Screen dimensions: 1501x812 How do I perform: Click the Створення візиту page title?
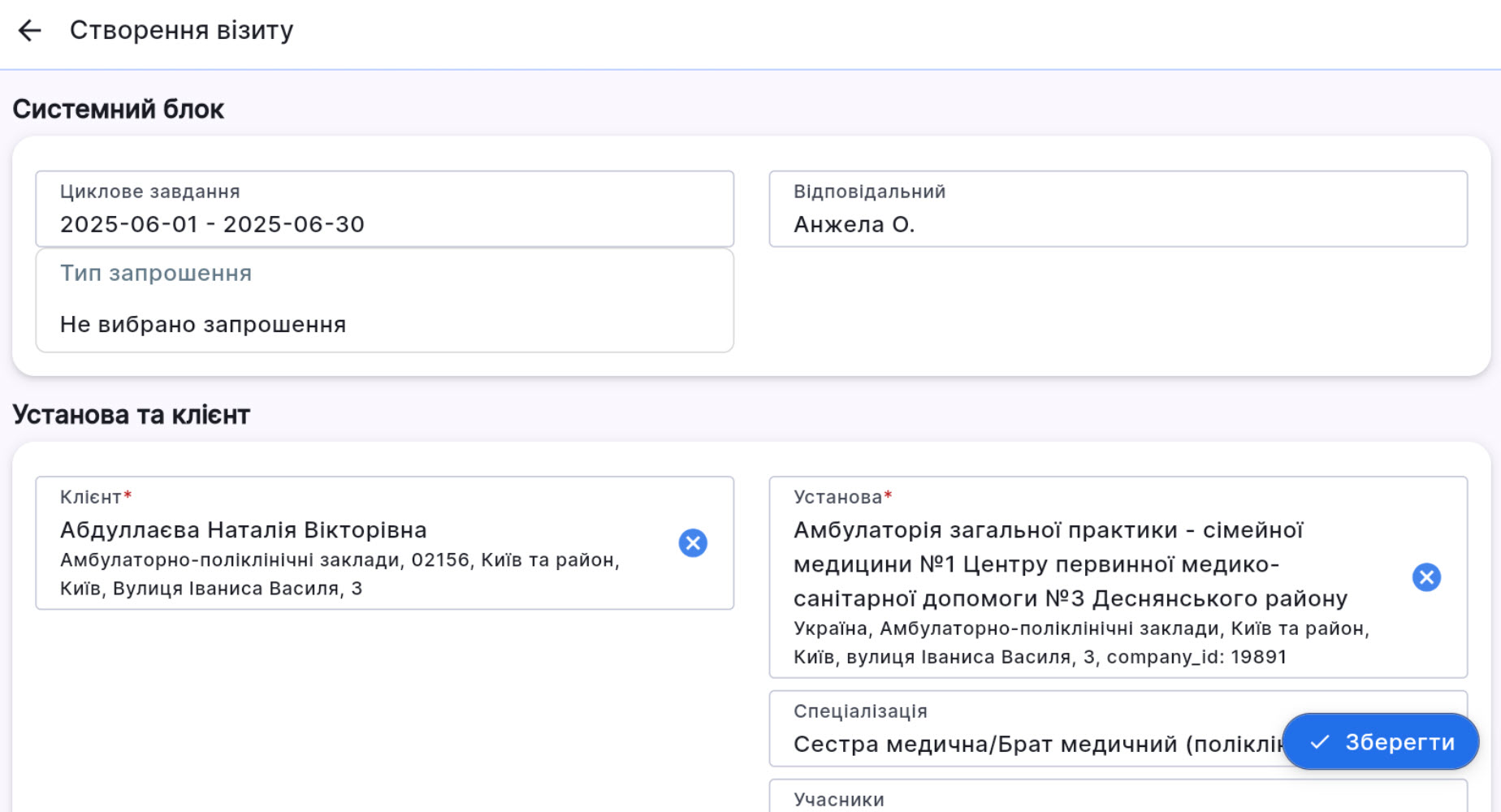click(182, 31)
